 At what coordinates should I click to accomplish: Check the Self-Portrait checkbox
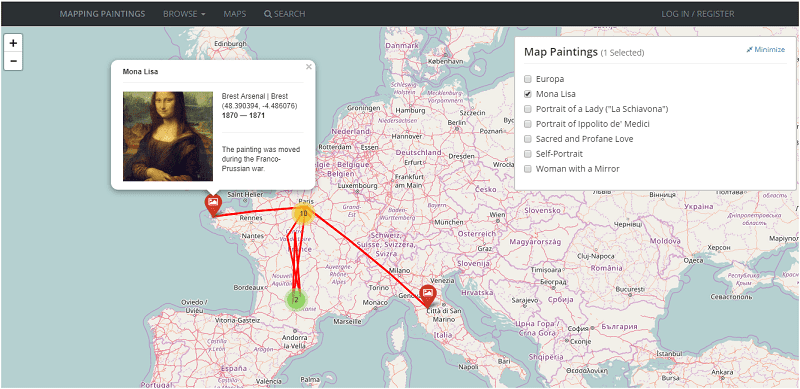[x=528, y=154]
